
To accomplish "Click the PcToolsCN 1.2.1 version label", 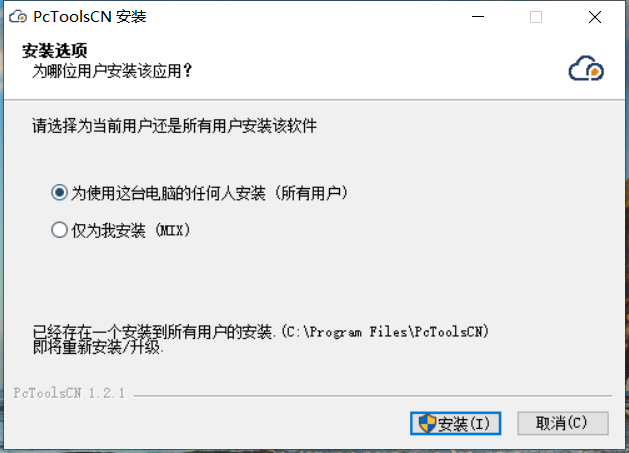I will [69, 393].
